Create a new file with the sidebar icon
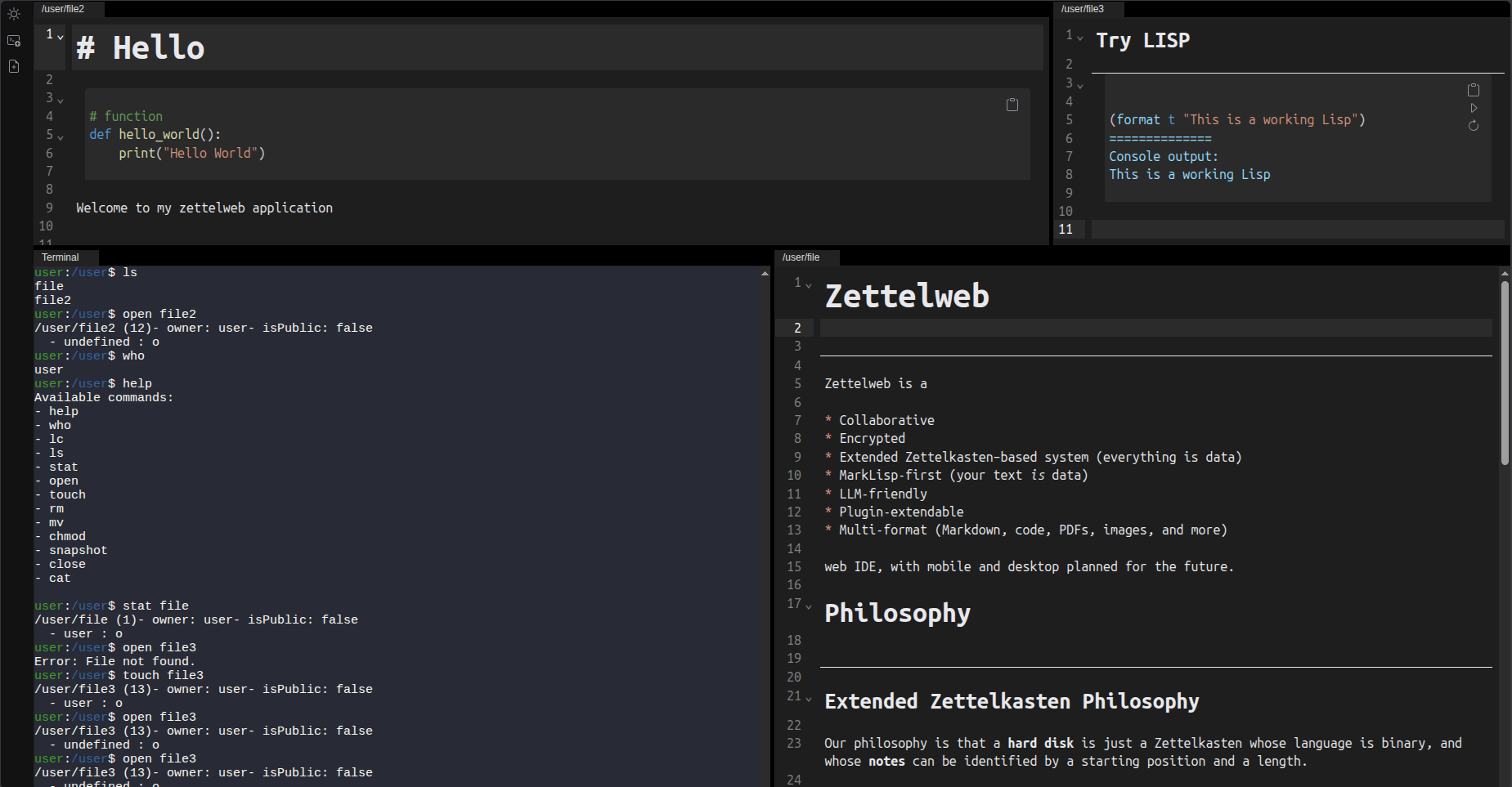 click(14, 66)
